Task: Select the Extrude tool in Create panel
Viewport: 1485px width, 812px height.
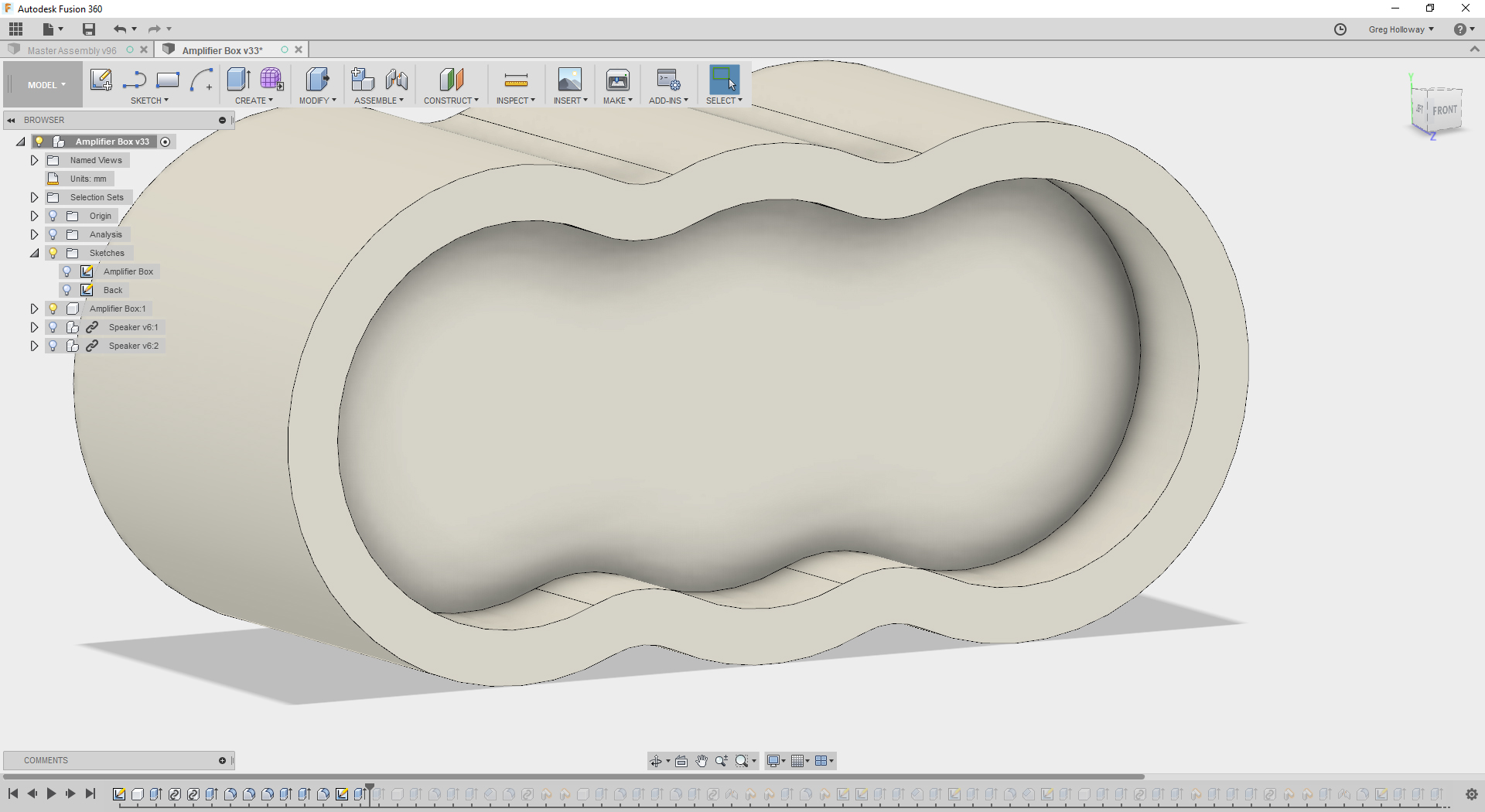Action: coord(237,80)
